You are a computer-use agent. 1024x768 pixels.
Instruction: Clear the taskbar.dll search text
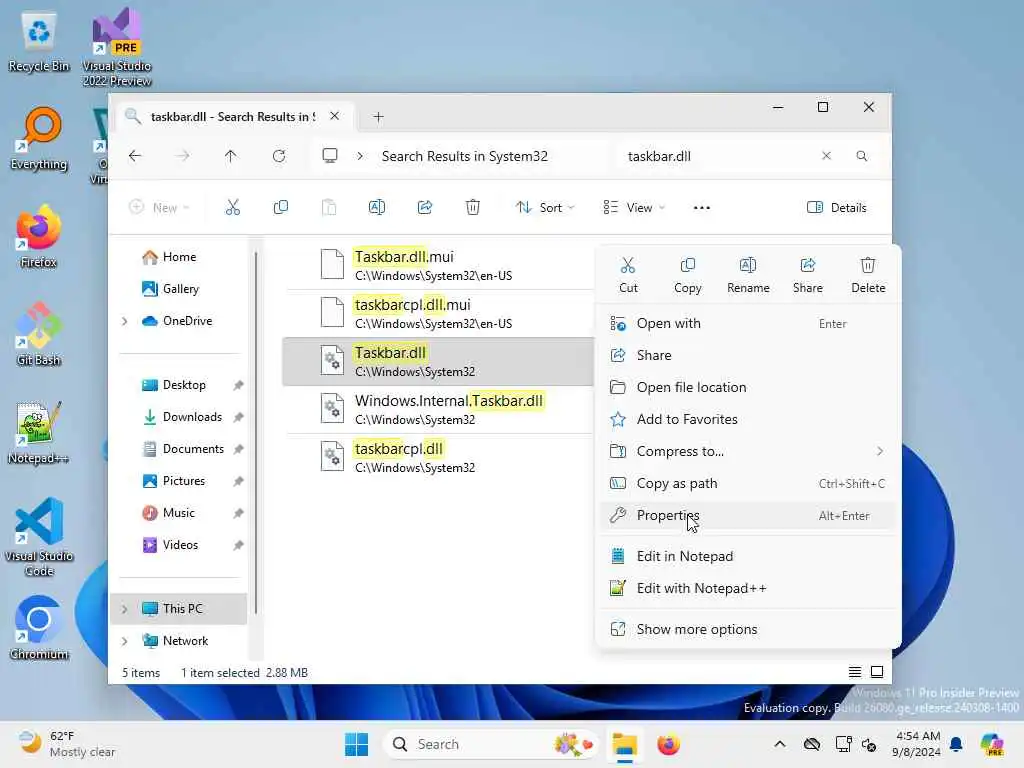[x=826, y=156]
